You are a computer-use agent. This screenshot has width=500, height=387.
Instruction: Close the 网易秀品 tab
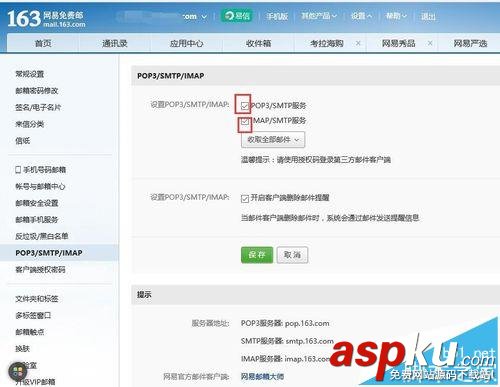(430, 43)
